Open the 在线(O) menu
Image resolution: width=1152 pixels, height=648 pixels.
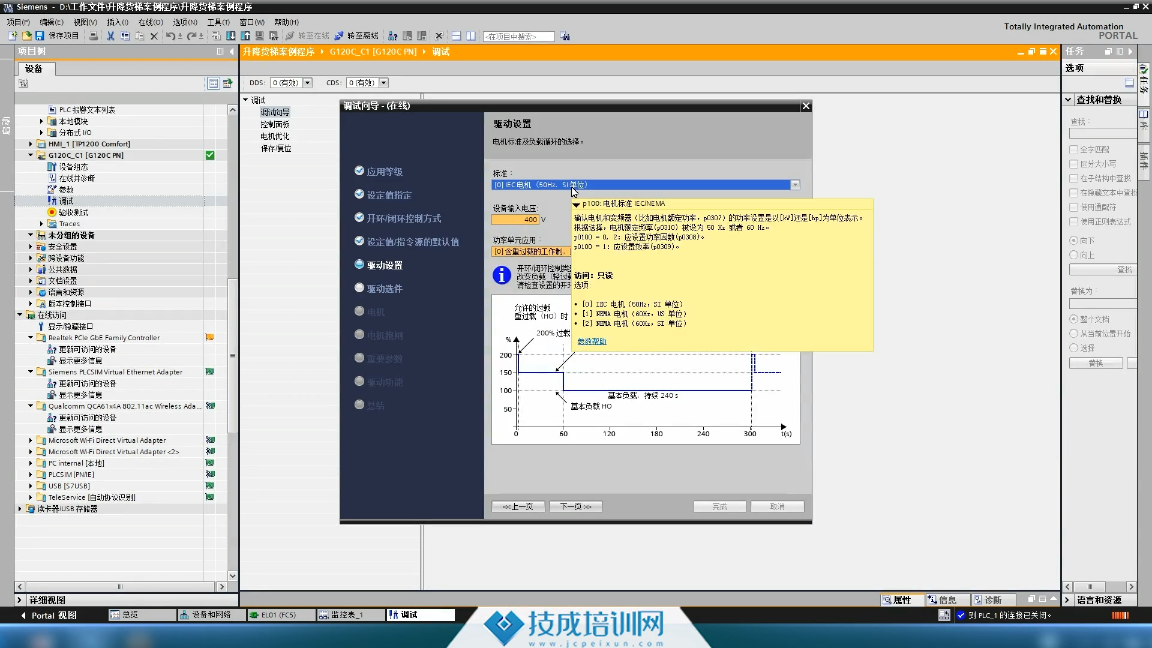tap(151, 22)
